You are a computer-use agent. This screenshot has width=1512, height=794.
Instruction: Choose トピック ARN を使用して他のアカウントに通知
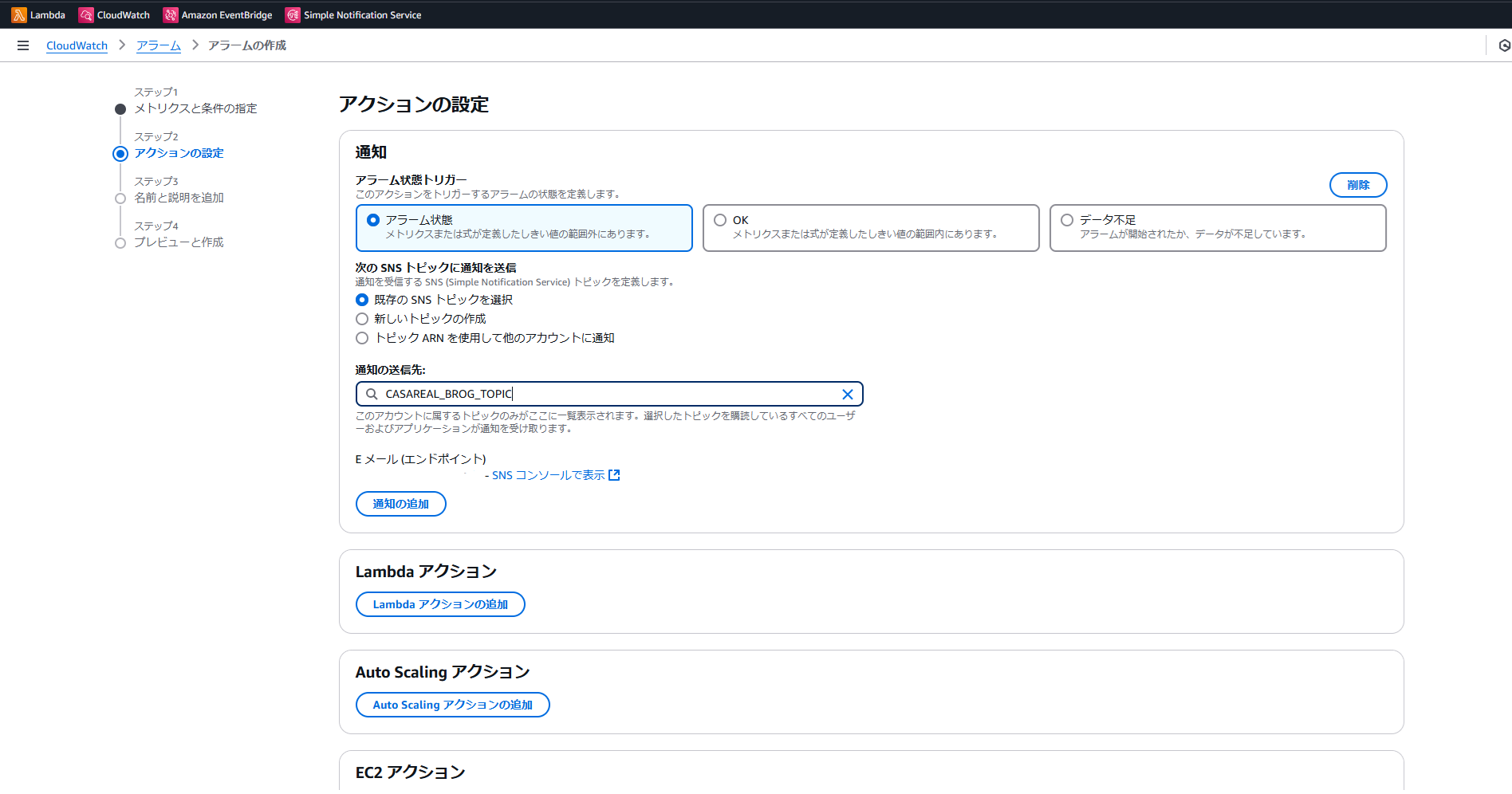point(362,338)
